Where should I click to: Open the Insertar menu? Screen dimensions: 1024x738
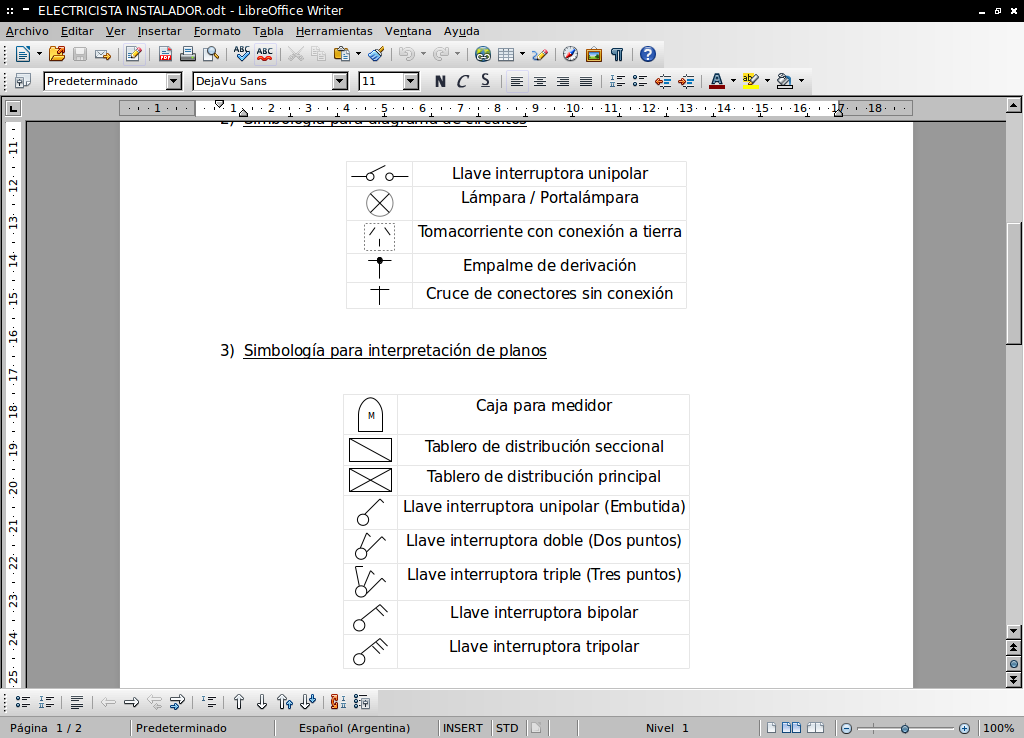coord(159,31)
